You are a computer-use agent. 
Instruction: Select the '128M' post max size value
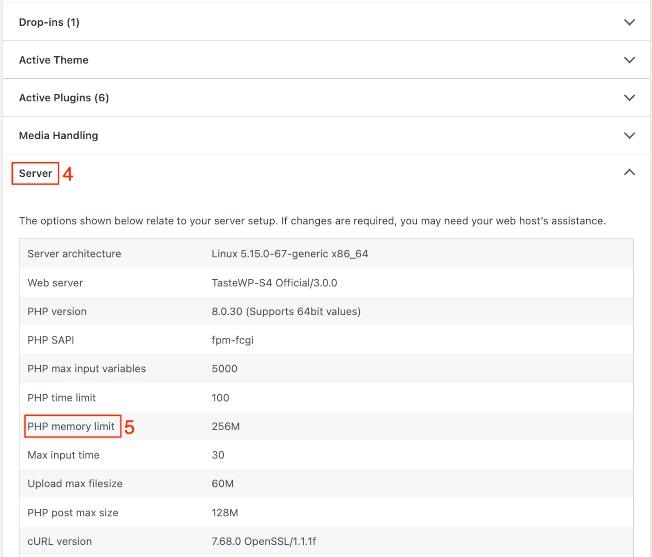pyautogui.click(x=225, y=513)
